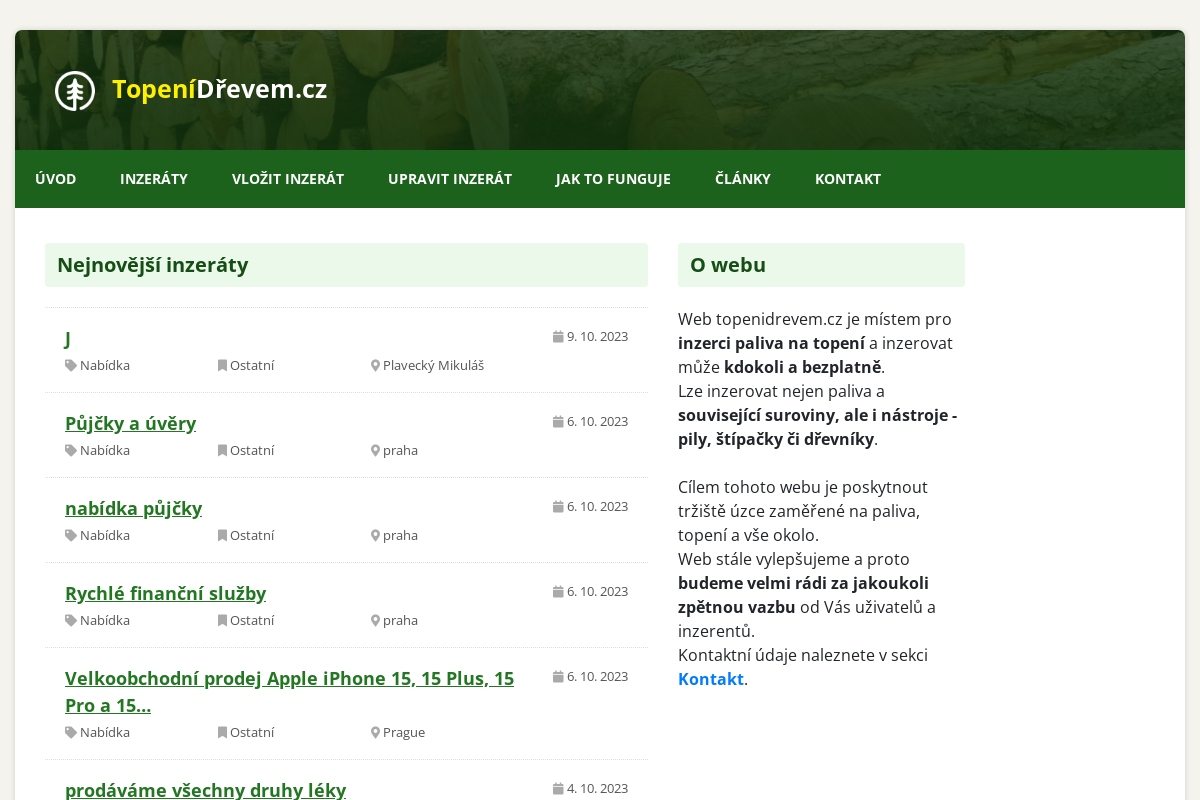Open the Kontakt menu item
This screenshot has height=800, width=1200.
[x=848, y=179]
